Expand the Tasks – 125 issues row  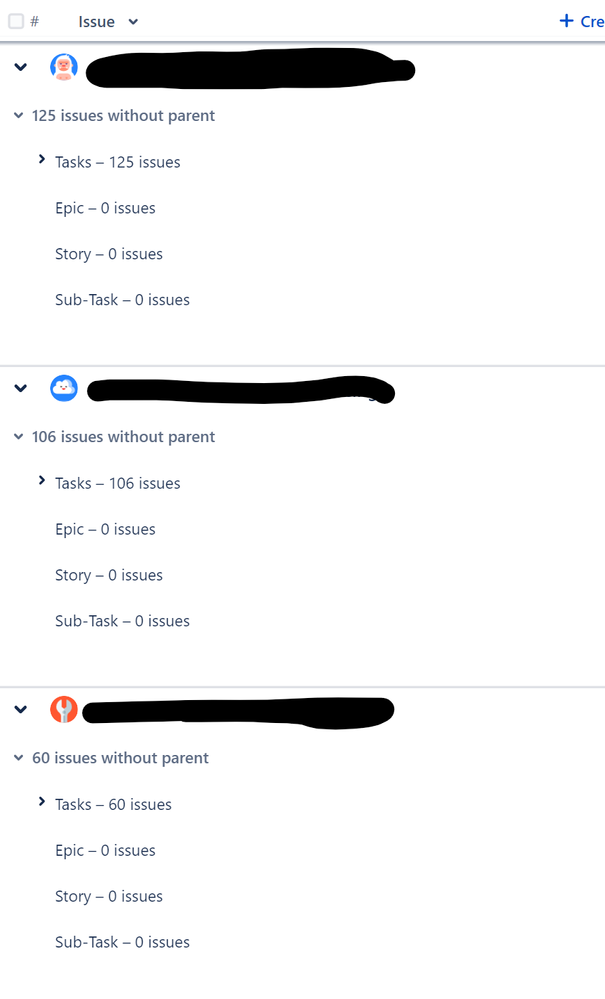click(41, 158)
